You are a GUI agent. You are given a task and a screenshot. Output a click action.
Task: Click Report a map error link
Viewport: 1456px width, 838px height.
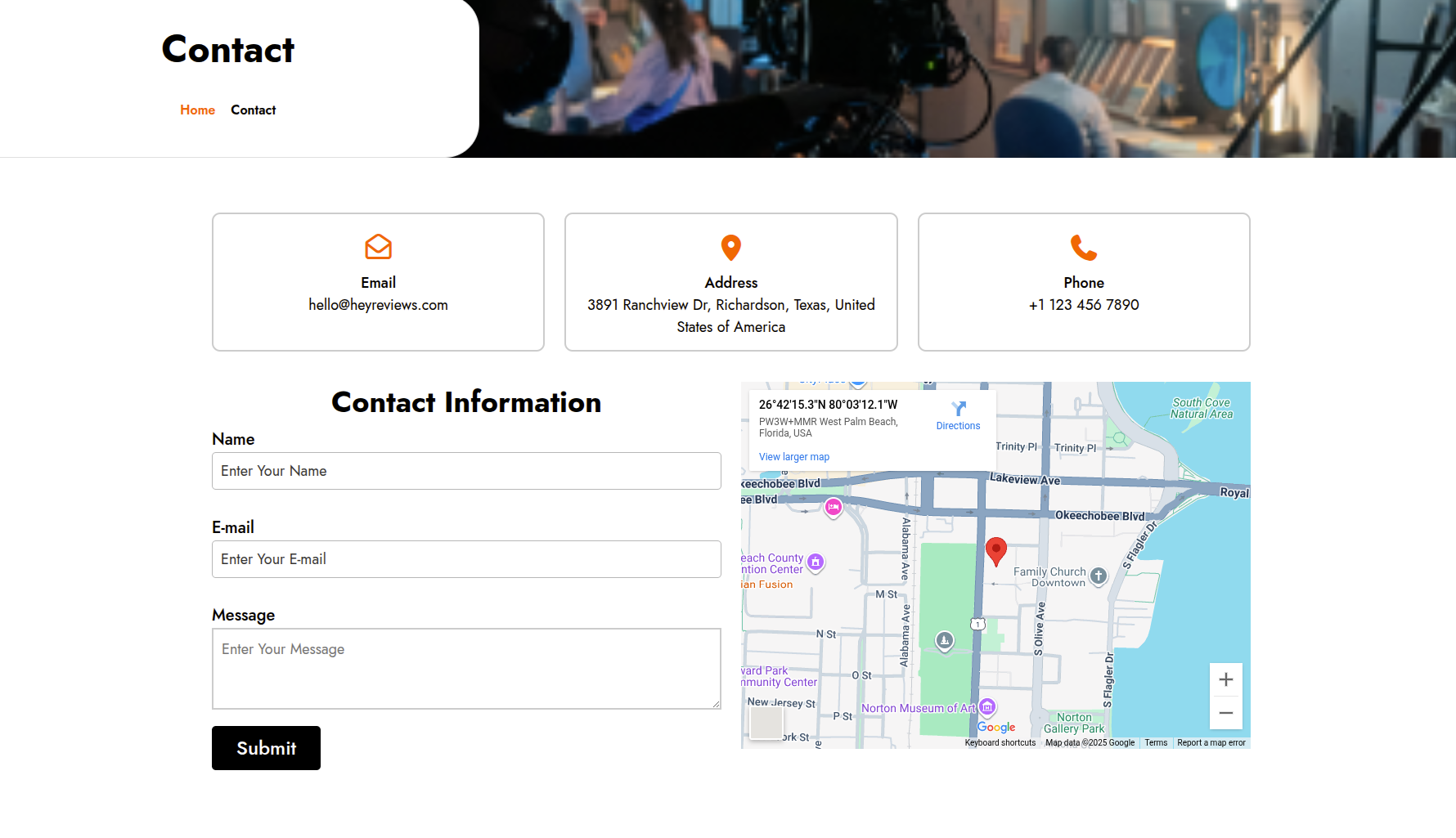1211,743
